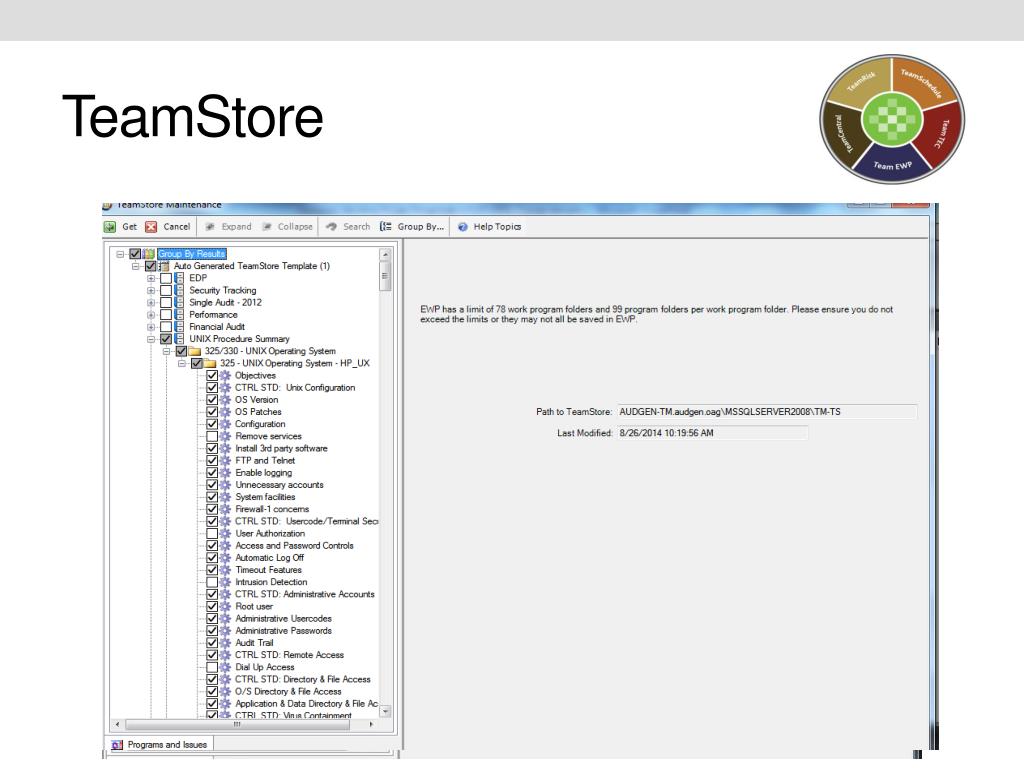The width and height of the screenshot is (1024, 768).
Task: Click the tree scroll right arrow
Action: [x=371, y=724]
